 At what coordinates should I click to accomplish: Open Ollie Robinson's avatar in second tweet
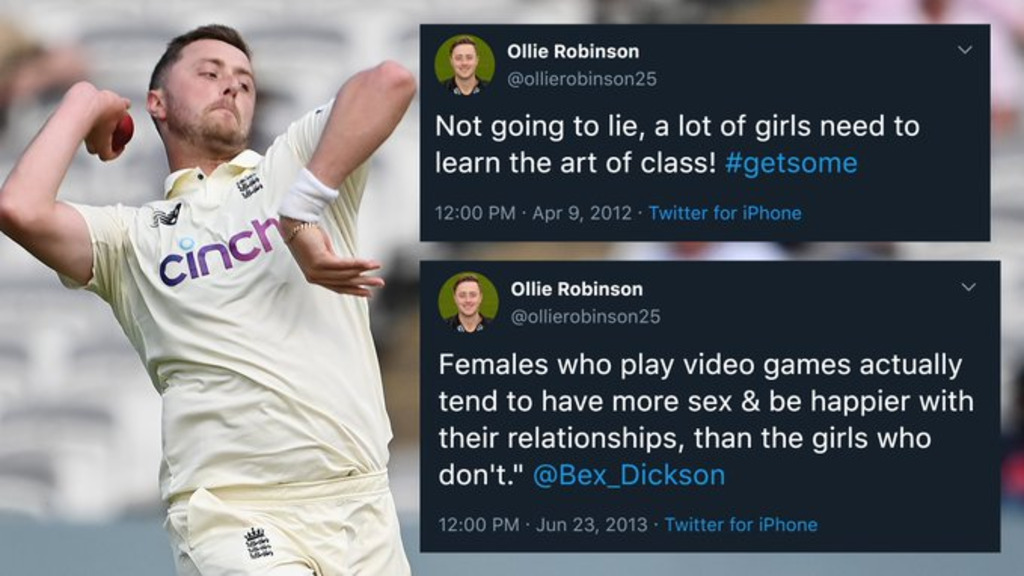(468, 302)
